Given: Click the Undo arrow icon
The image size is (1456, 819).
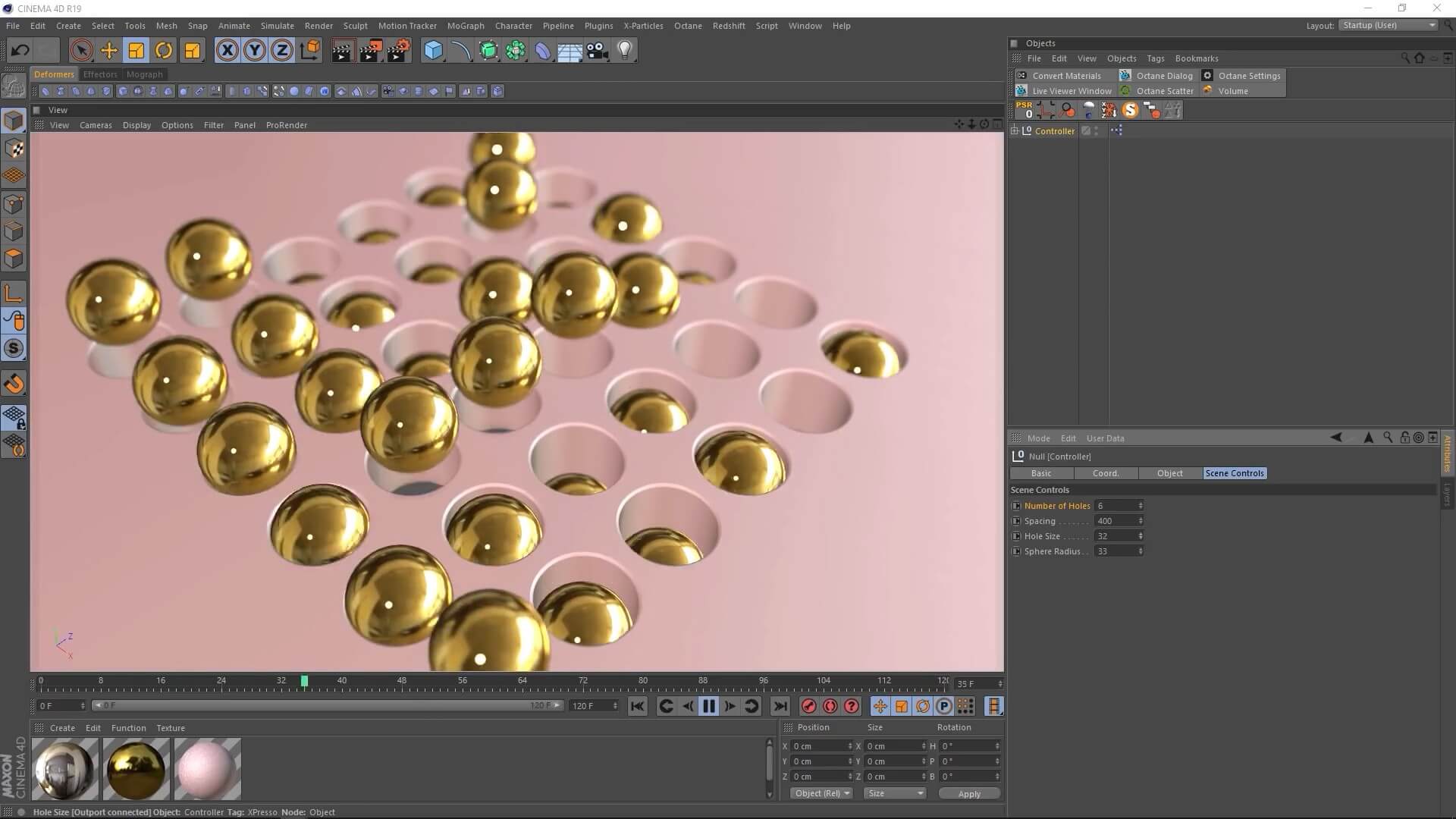Looking at the screenshot, I should (x=20, y=51).
